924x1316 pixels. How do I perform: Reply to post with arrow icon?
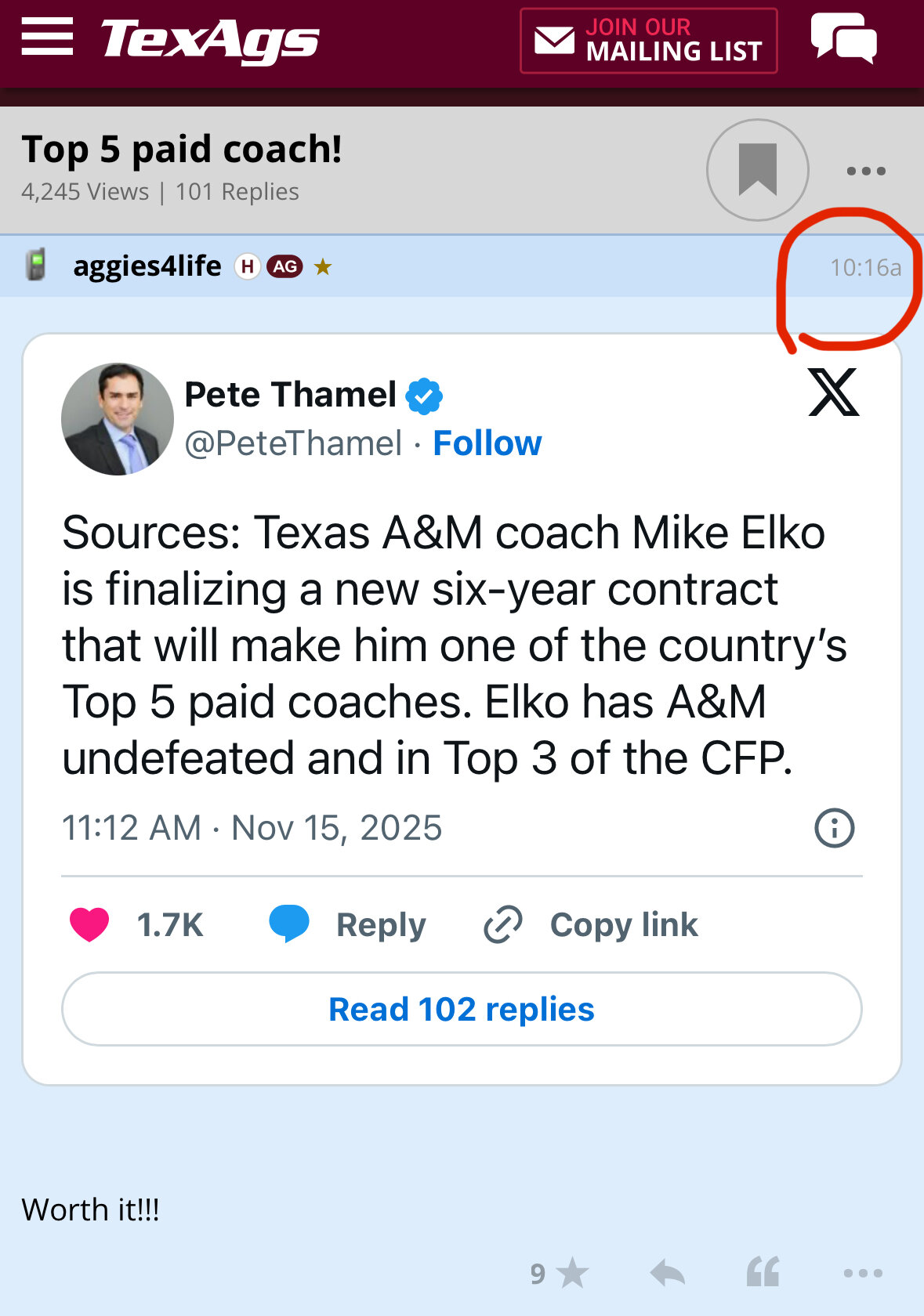click(x=668, y=1274)
